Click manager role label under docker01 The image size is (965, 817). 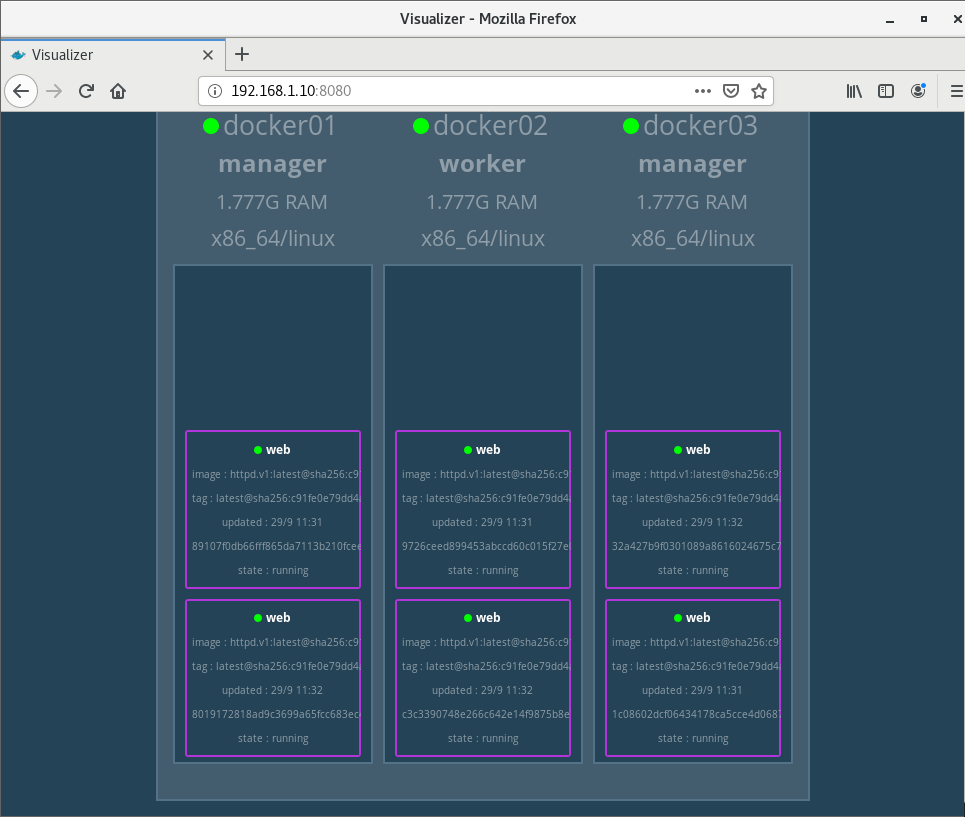[x=273, y=164]
